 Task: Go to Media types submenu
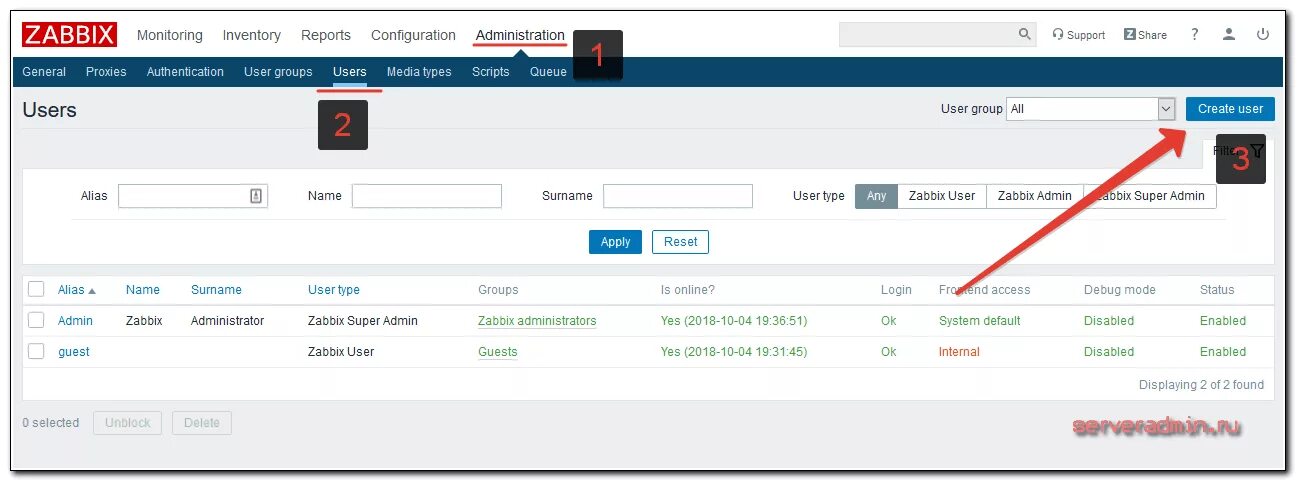pyautogui.click(x=419, y=72)
